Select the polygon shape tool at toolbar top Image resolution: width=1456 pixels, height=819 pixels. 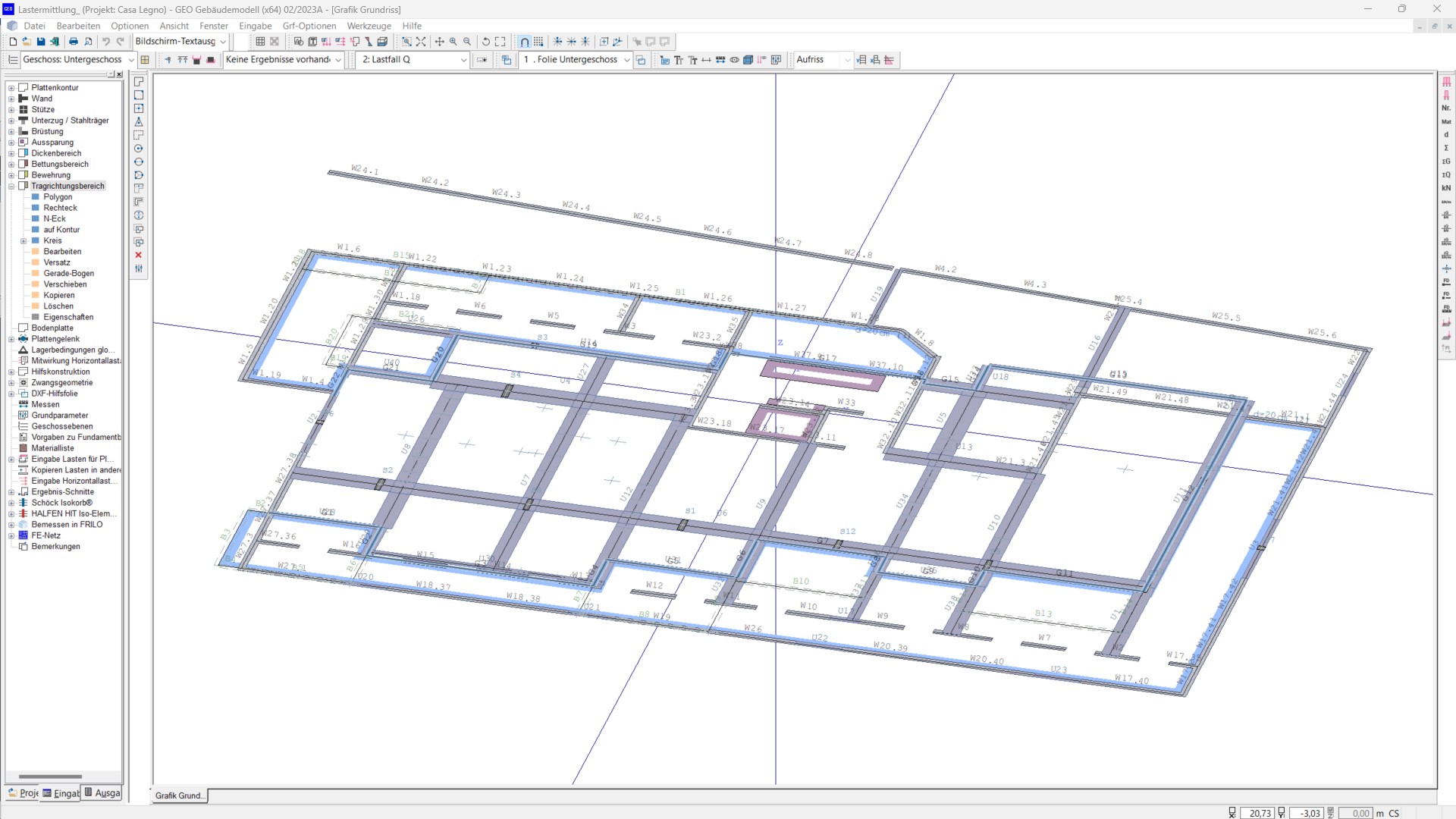pyautogui.click(x=138, y=81)
